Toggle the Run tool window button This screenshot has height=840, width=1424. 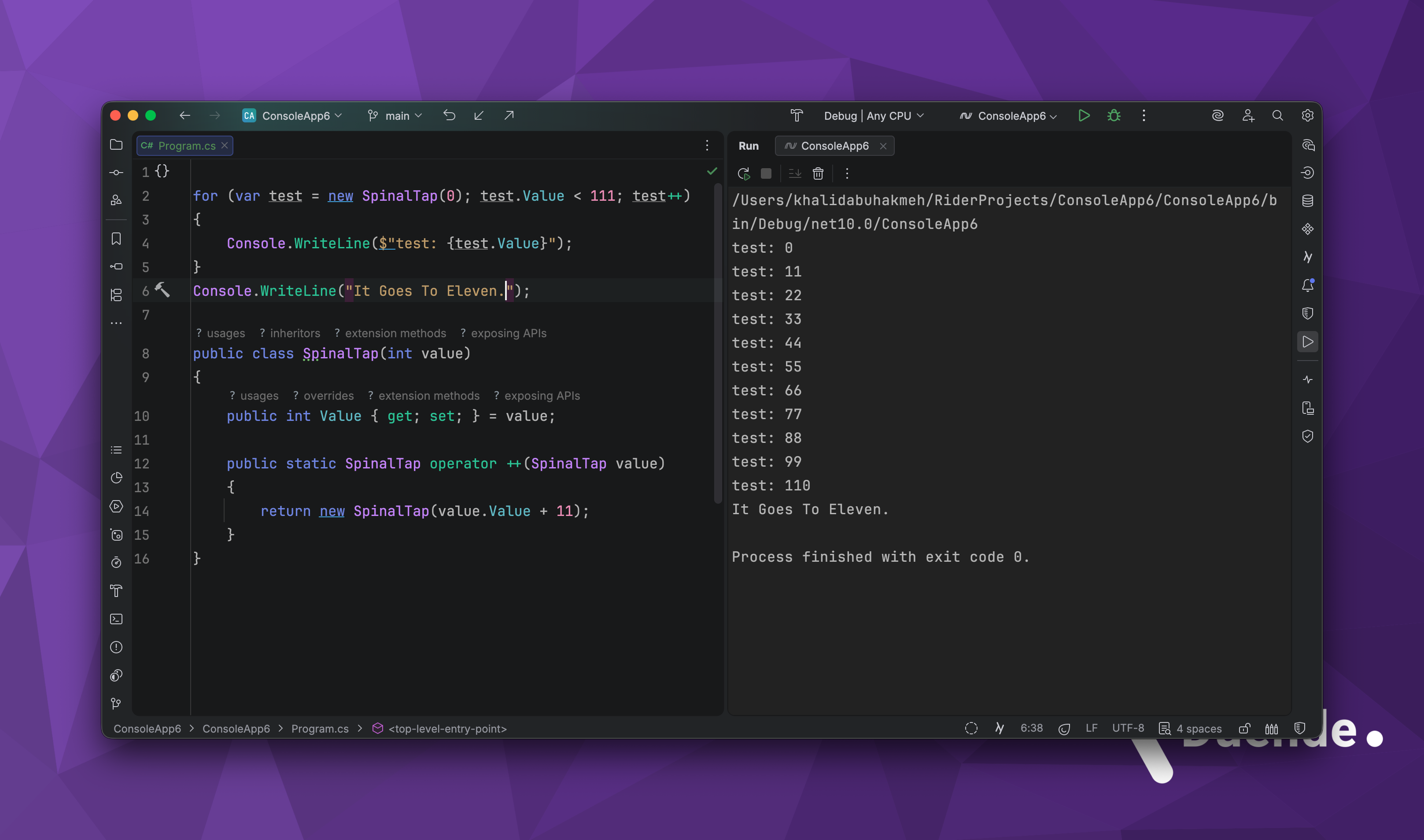tap(1307, 342)
